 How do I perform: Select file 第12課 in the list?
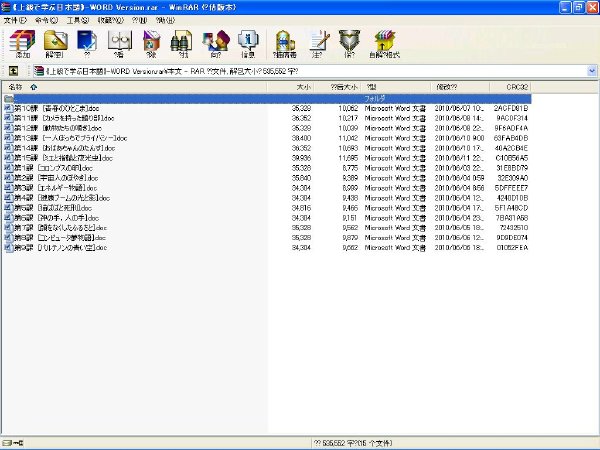pyautogui.click(x=267, y=128)
